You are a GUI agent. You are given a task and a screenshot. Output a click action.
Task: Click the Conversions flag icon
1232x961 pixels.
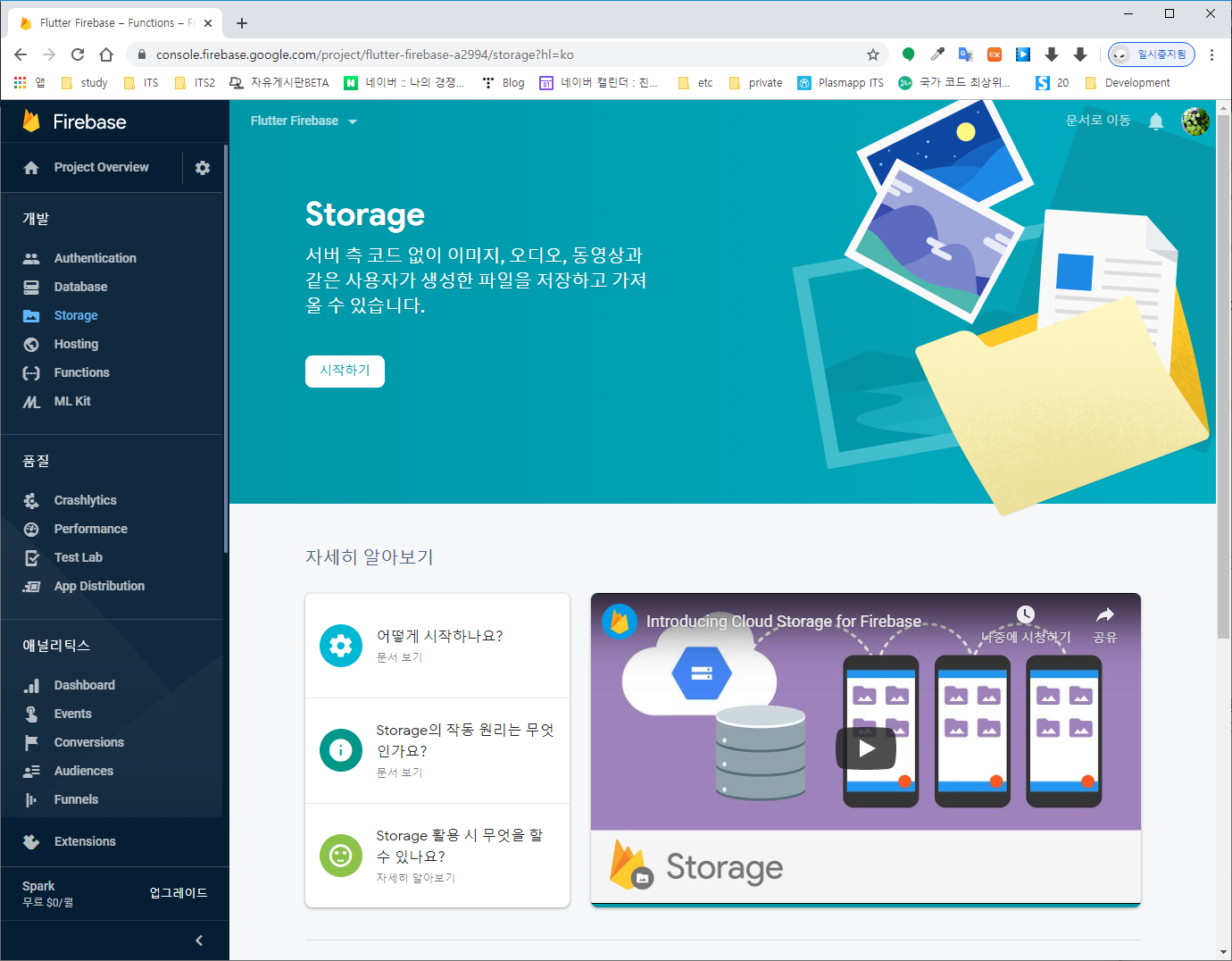coord(31,742)
